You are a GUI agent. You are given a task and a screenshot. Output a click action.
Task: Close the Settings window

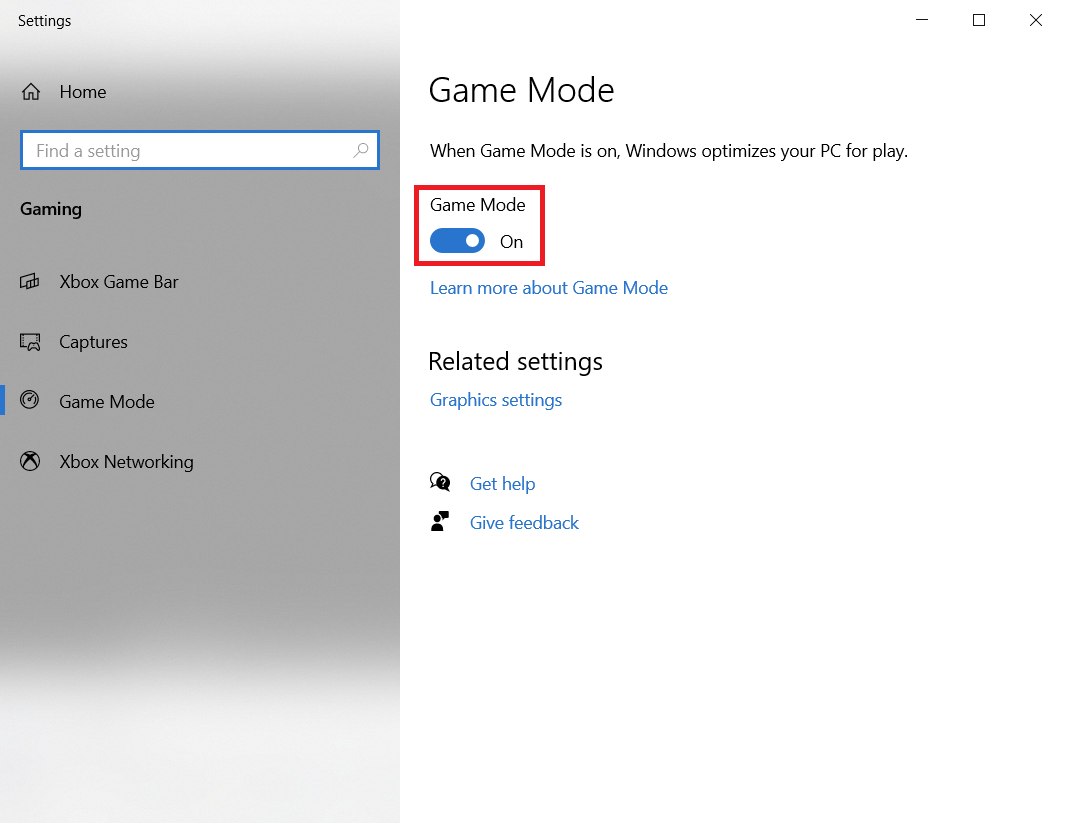[1036, 20]
